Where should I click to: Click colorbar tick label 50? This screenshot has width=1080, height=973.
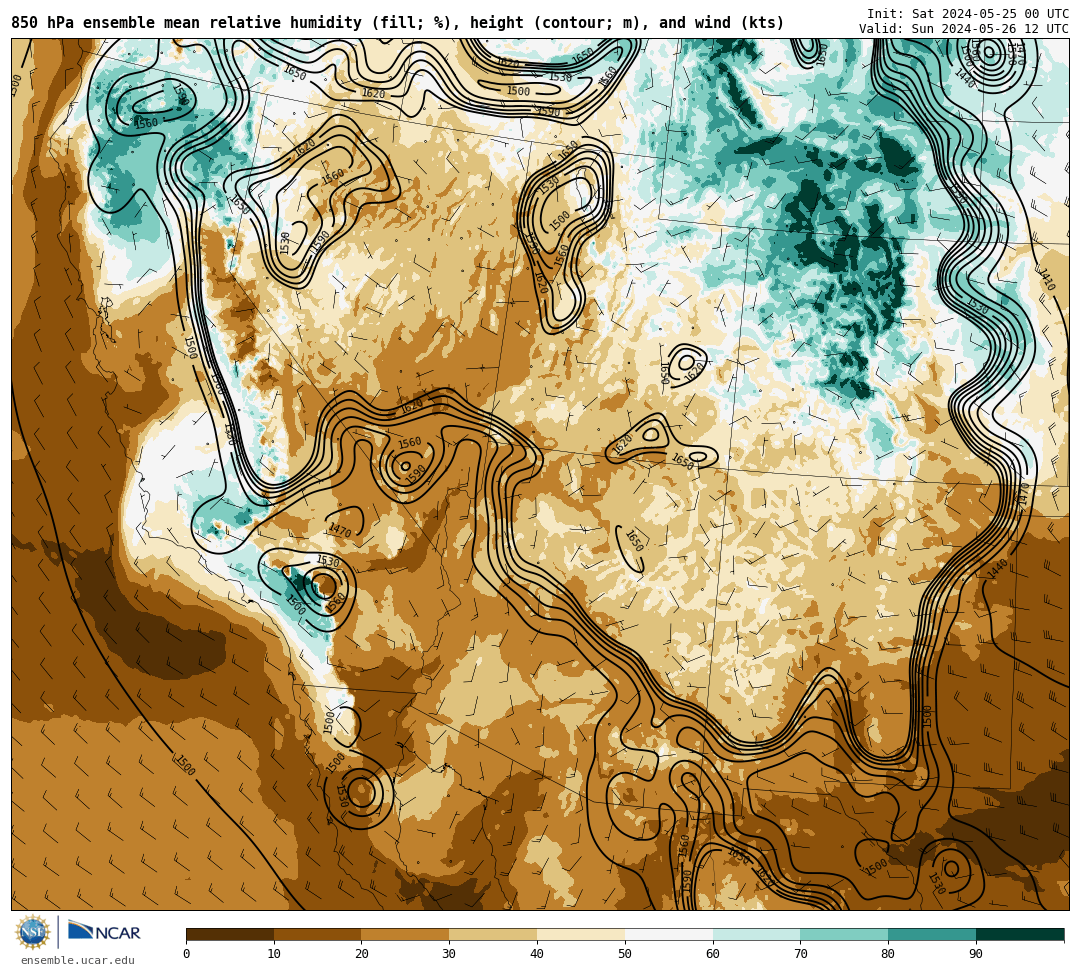[x=625, y=954]
